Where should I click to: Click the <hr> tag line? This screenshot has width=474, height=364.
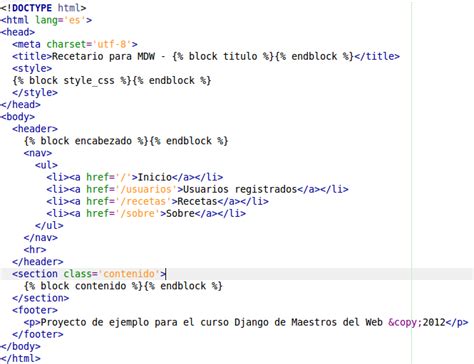point(35,250)
